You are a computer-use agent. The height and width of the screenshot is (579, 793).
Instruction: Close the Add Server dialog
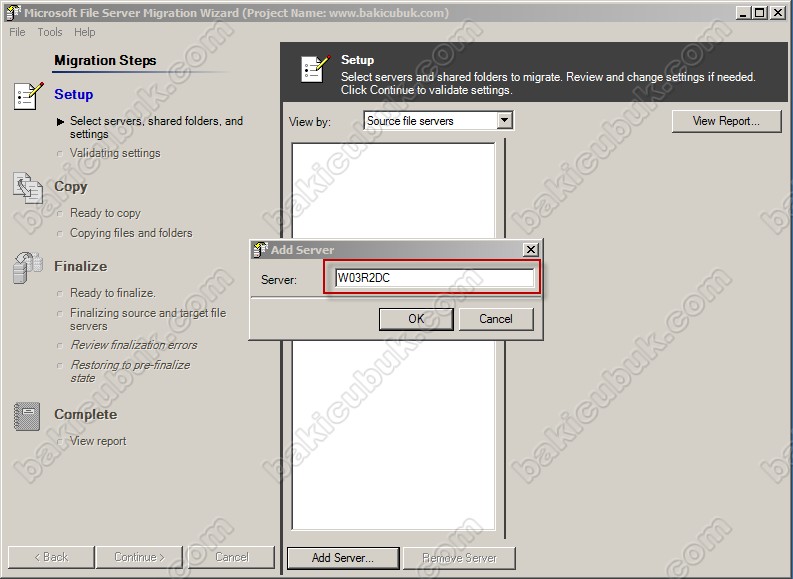531,249
